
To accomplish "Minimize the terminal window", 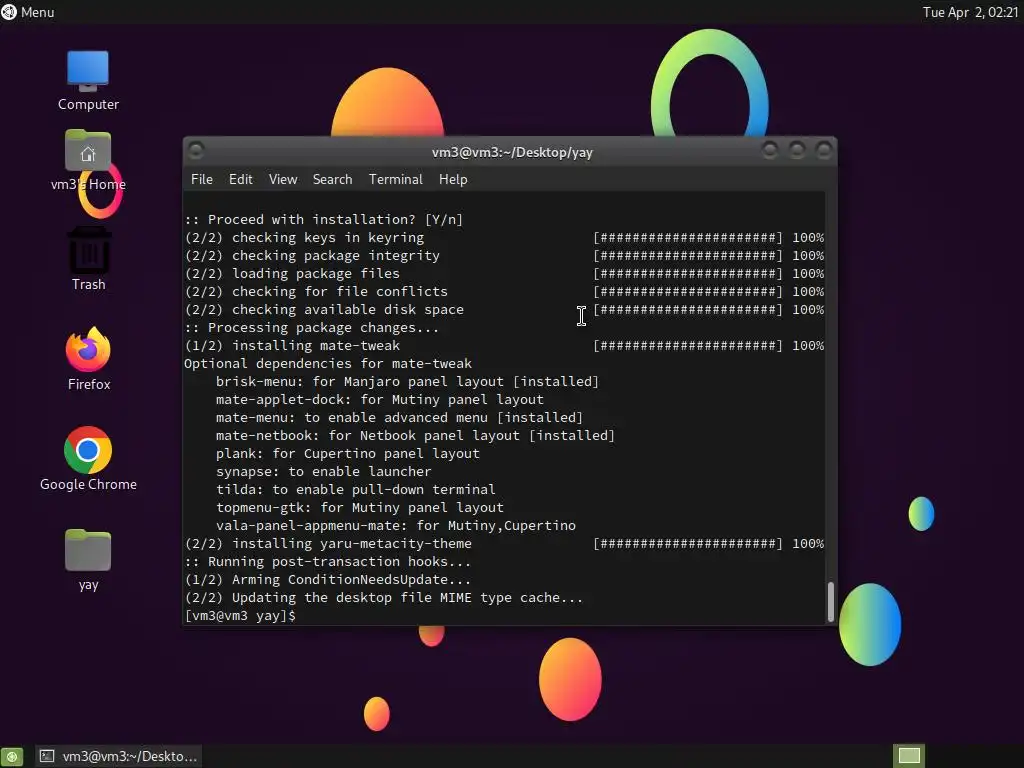I will tap(770, 151).
